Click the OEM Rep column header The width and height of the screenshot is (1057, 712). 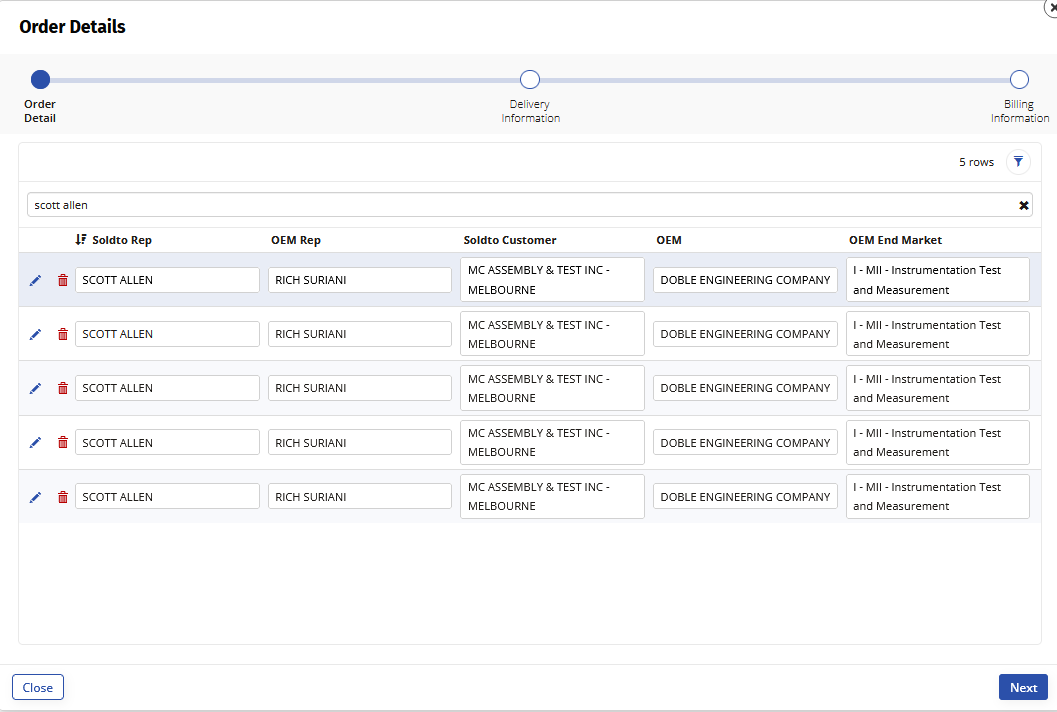click(x=295, y=240)
